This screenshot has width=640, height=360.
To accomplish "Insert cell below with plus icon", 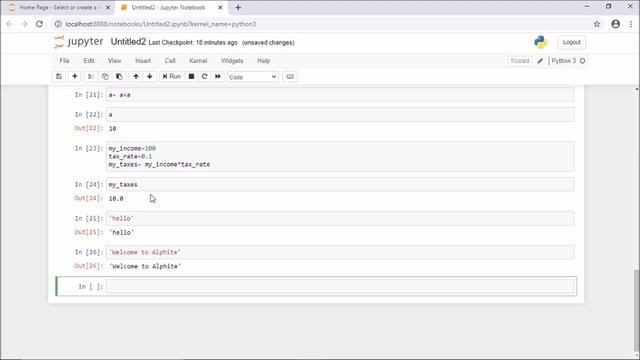I will pos(75,76).
